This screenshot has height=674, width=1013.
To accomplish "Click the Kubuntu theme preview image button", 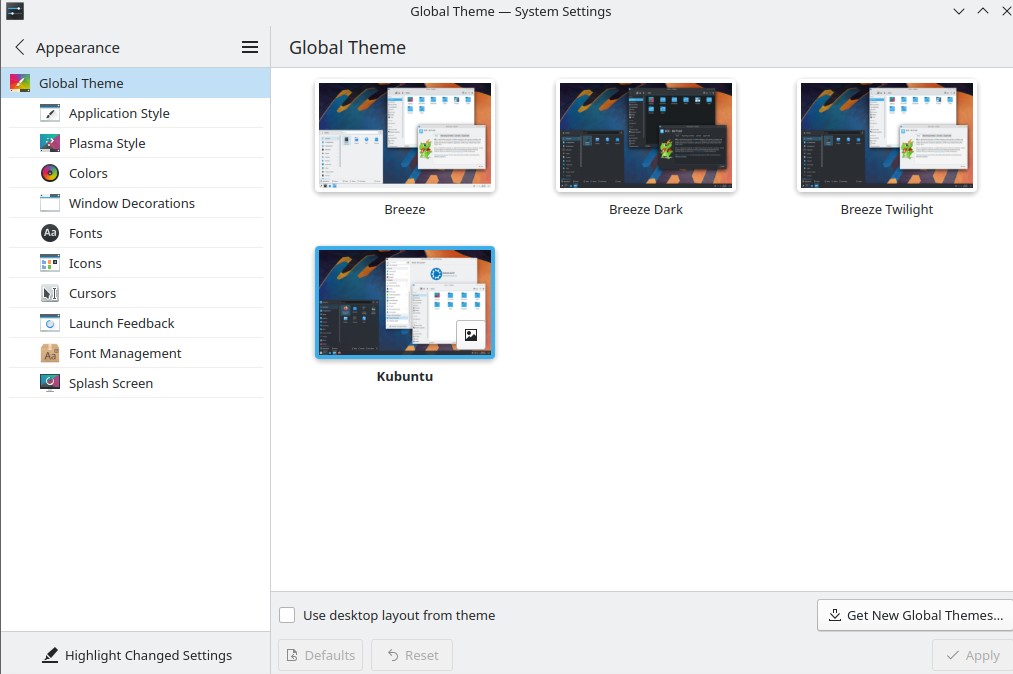I will [471, 335].
